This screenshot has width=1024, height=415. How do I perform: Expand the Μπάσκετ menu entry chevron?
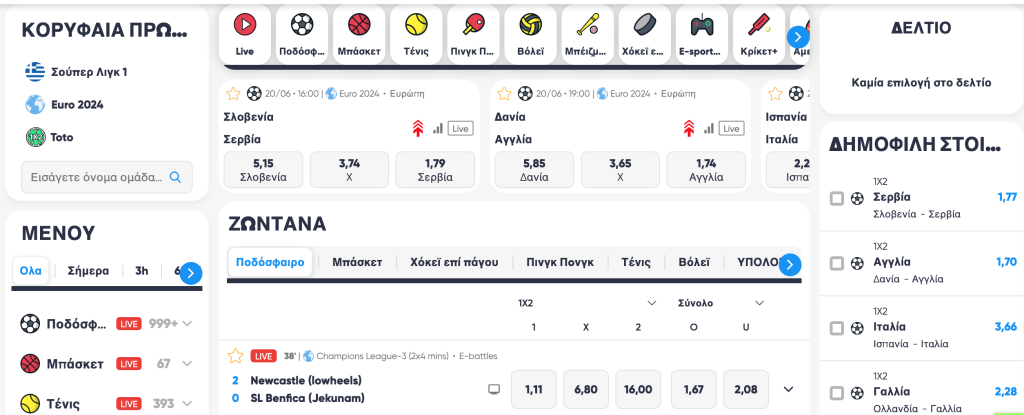click(x=187, y=364)
